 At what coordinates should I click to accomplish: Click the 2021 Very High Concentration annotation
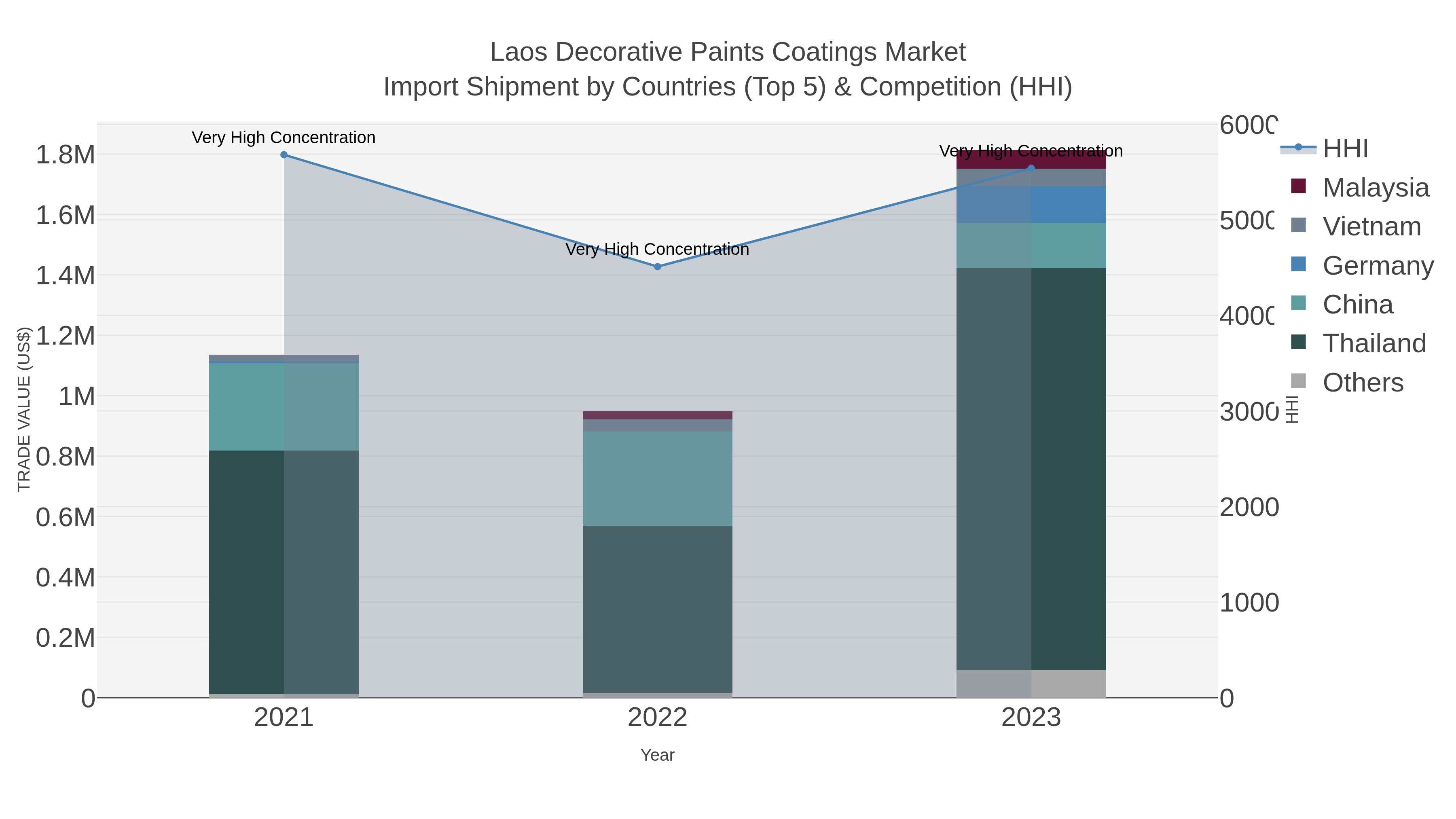(284, 138)
